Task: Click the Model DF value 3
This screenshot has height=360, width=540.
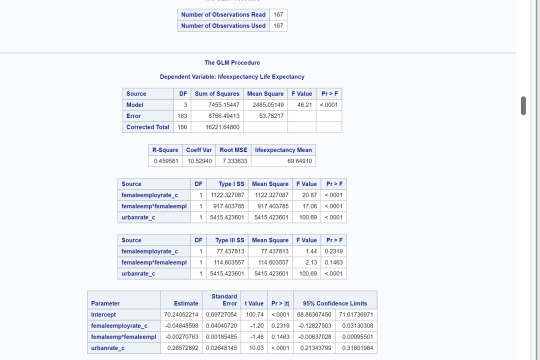Action: coord(185,105)
